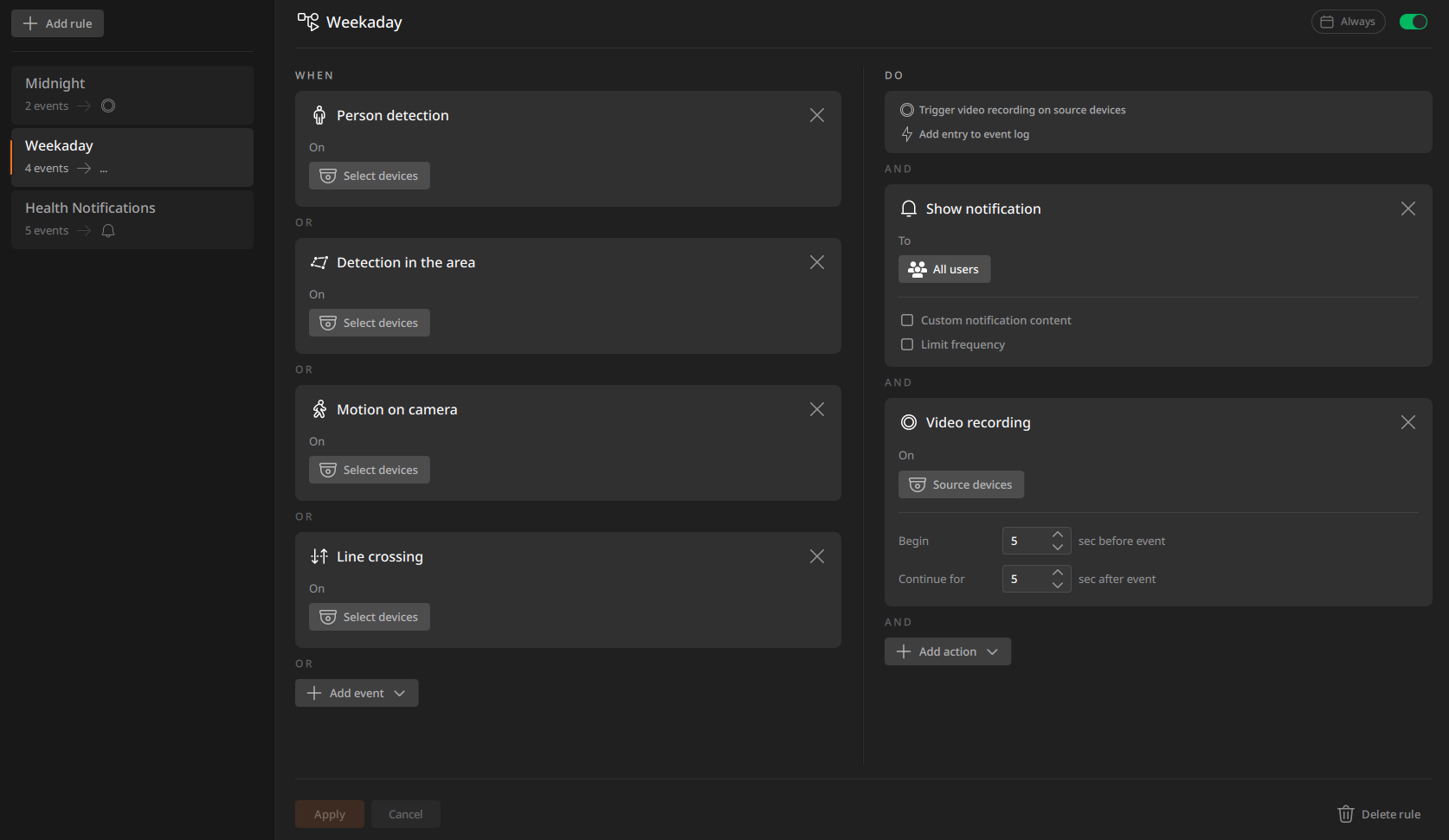The image size is (1449, 840).
Task: Toggle the Weekaday rule enabled switch
Action: pyautogui.click(x=1414, y=22)
